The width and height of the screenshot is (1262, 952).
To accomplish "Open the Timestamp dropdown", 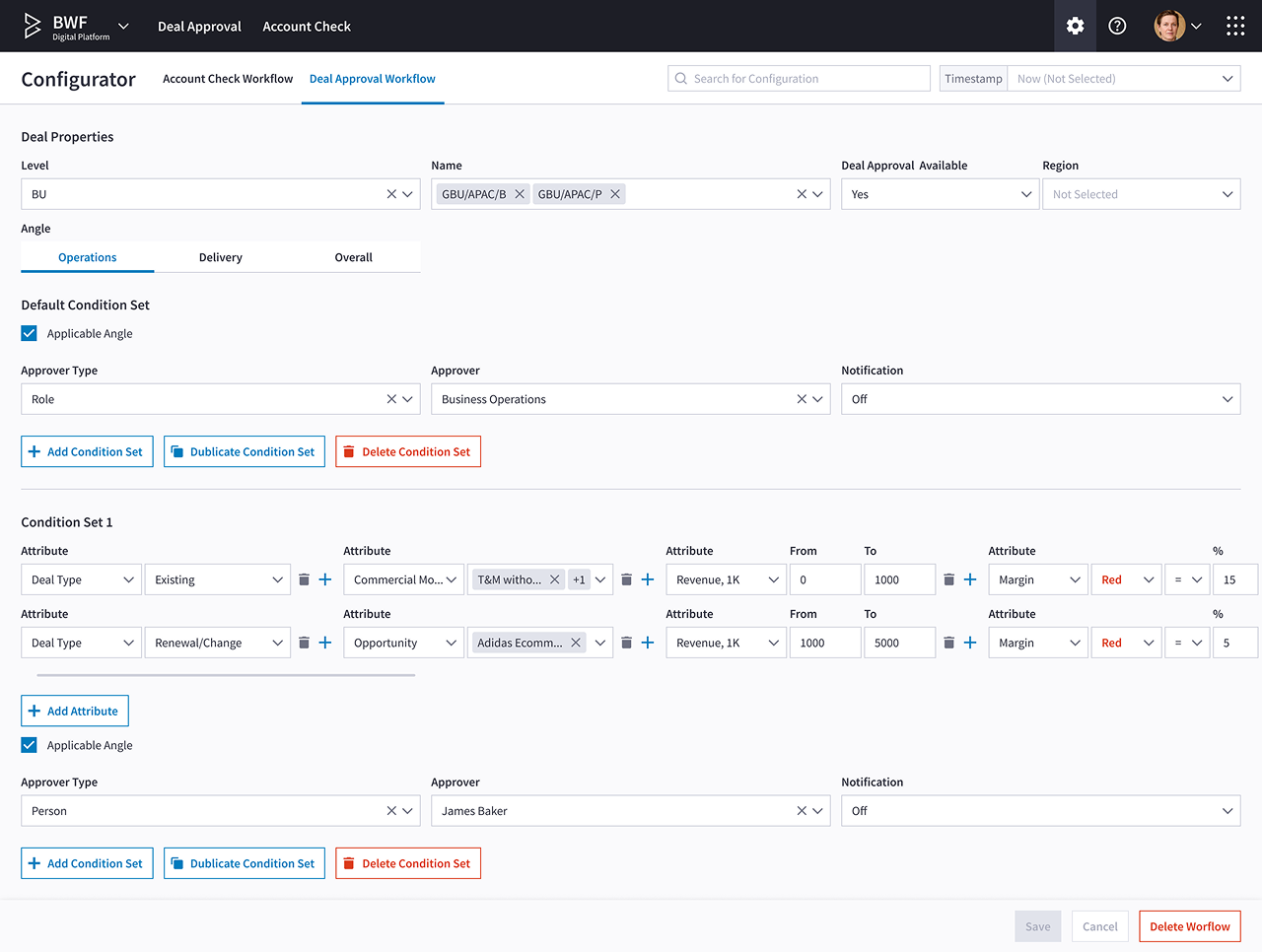I will coord(1123,79).
